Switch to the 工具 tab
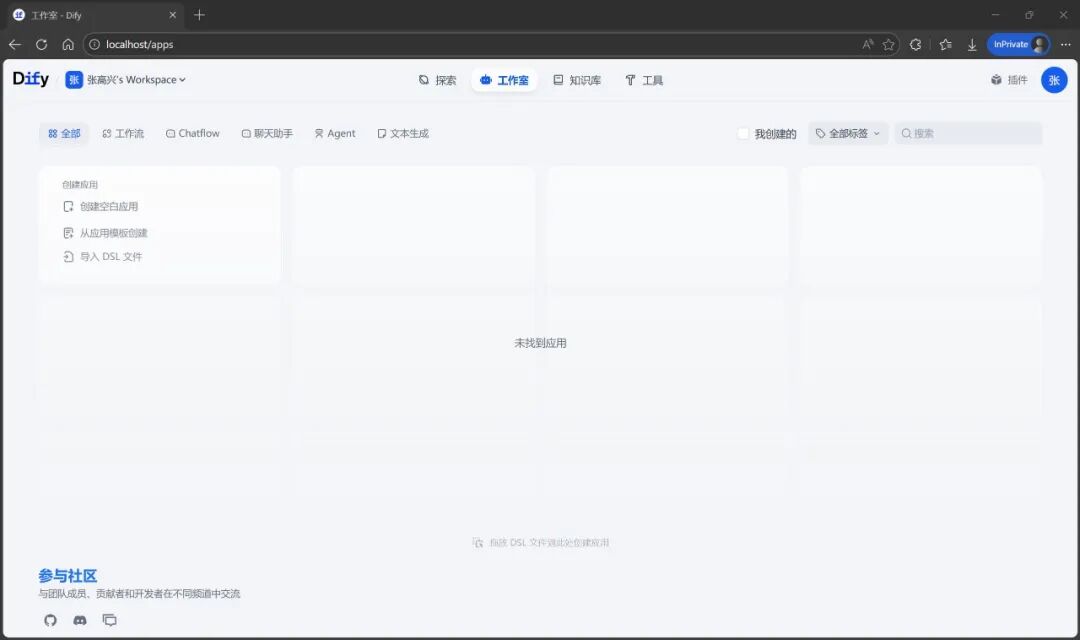 coord(644,81)
